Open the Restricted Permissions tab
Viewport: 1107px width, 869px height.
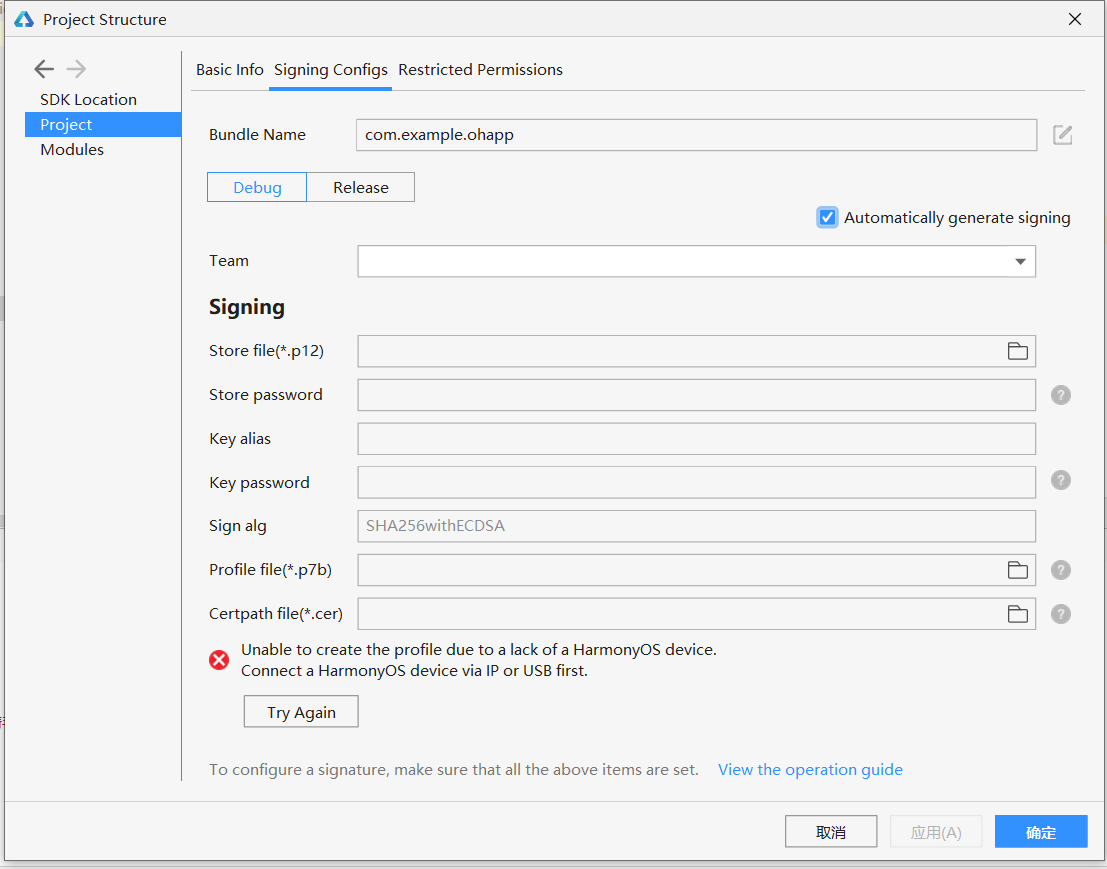(x=480, y=70)
